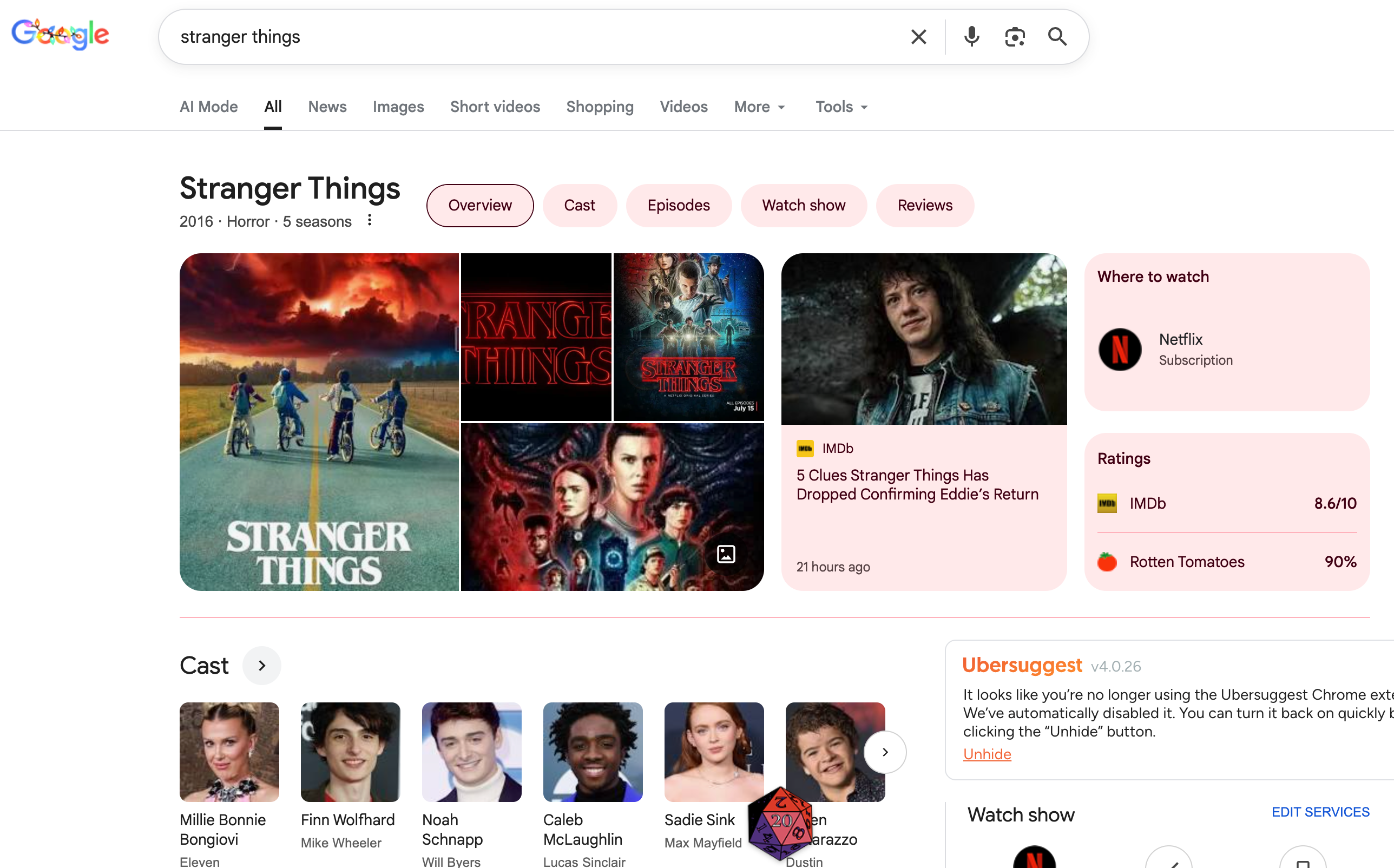The height and width of the screenshot is (868, 1394).
Task: Open Millie Bonnie Bongiovi's photo
Action: tap(229, 752)
